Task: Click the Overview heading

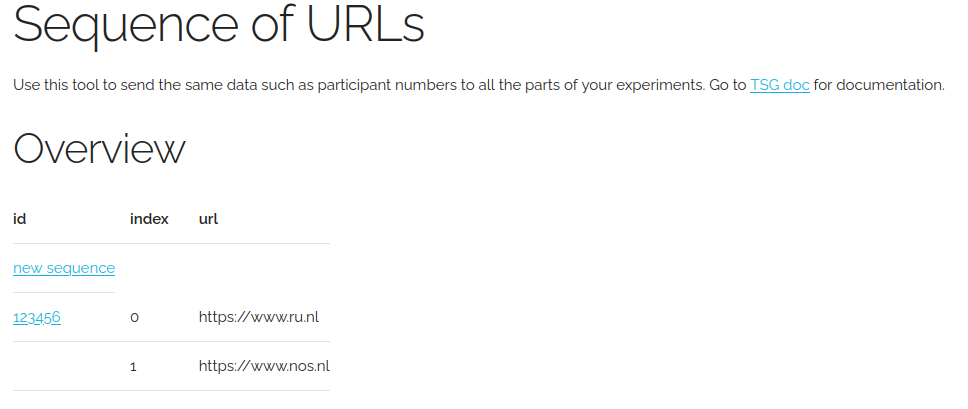Action: point(99,149)
